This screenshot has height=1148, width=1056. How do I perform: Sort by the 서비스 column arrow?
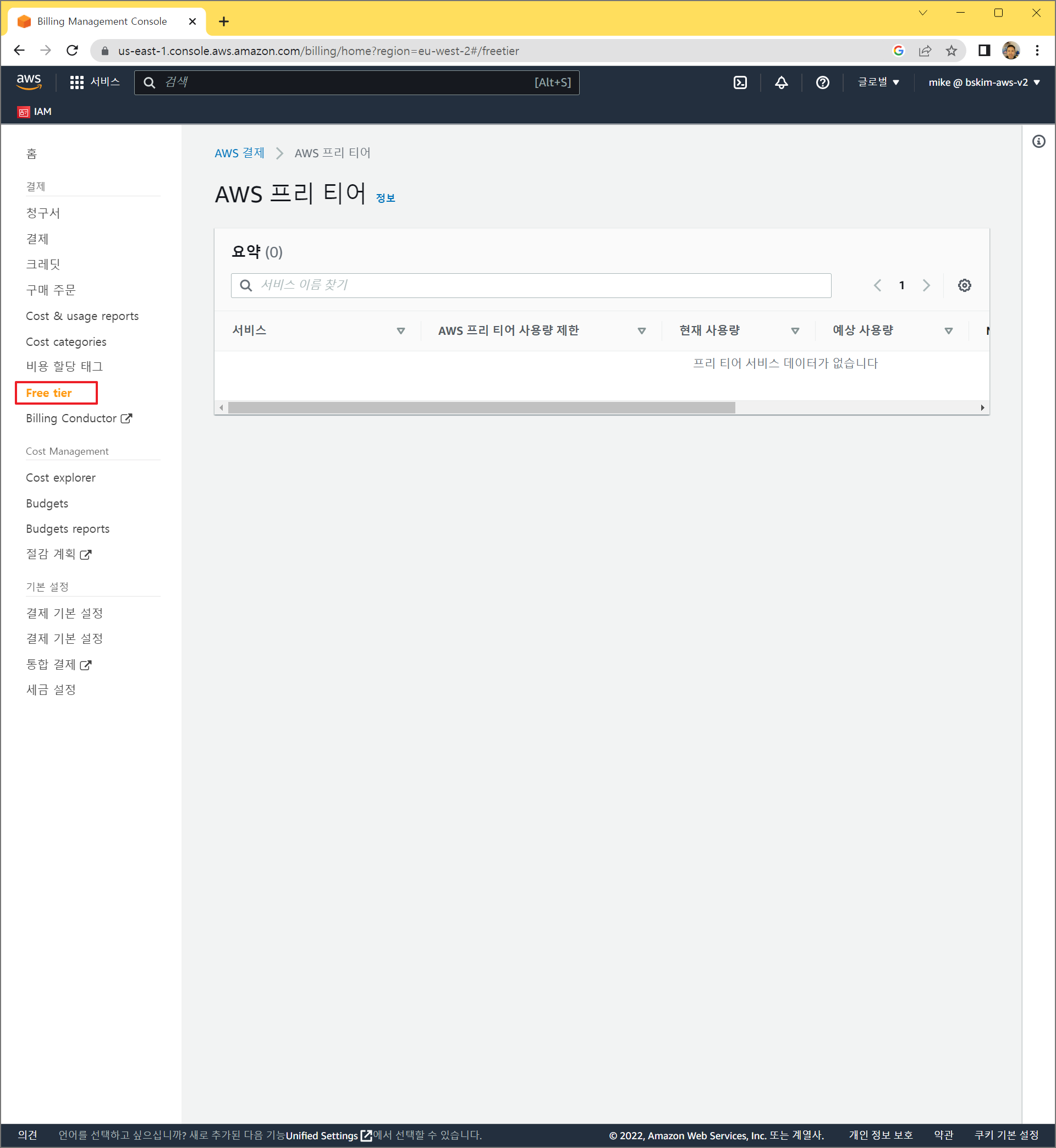[400, 330]
